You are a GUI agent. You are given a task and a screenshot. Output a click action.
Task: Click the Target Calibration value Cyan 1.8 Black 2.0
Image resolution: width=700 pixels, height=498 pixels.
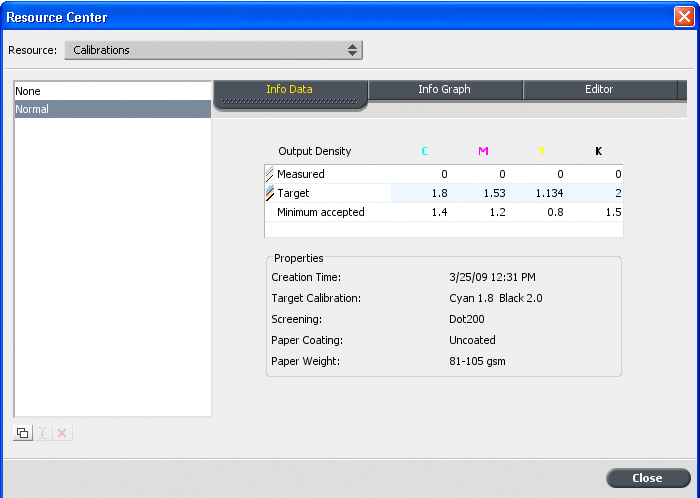[496, 298]
